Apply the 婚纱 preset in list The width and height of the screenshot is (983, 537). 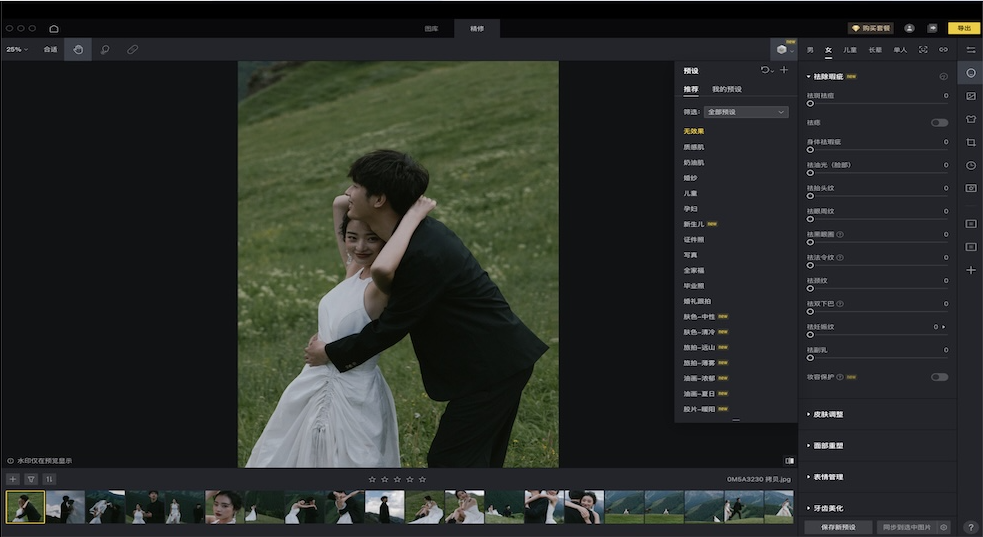click(x=690, y=178)
